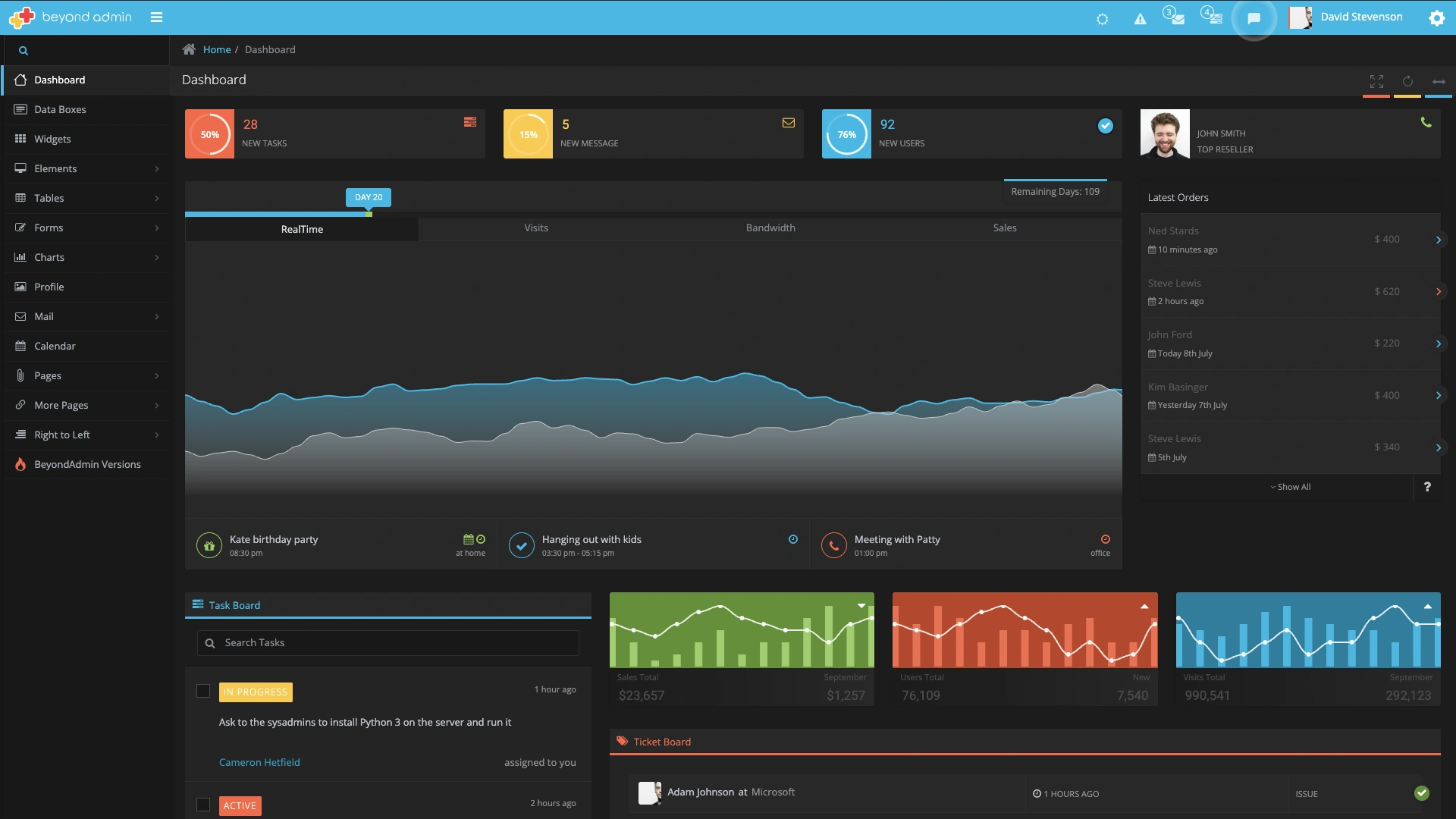Viewport: 1456px width, 819px height.
Task: Click the refresh icon near the dashboard header
Action: (x=1408, y=81)
